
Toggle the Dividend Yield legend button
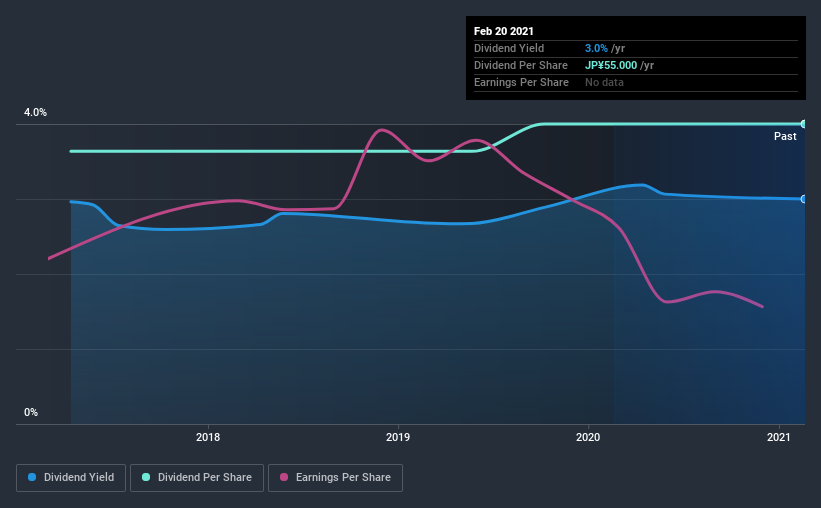(x=71, y=478)
